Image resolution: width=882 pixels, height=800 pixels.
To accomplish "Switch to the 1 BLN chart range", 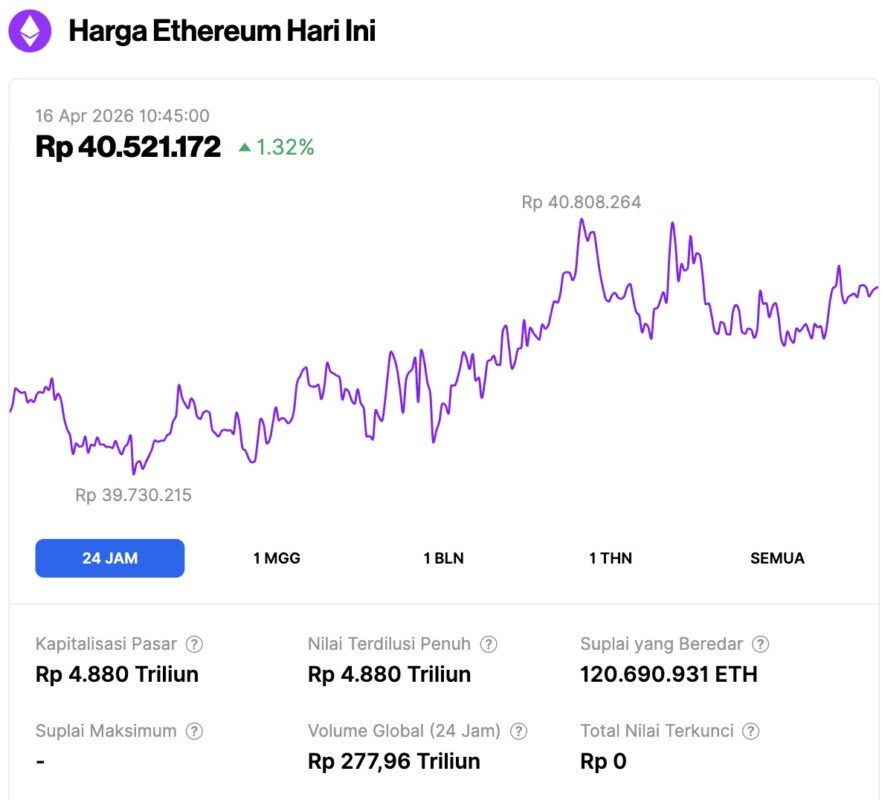I will 444,558.
